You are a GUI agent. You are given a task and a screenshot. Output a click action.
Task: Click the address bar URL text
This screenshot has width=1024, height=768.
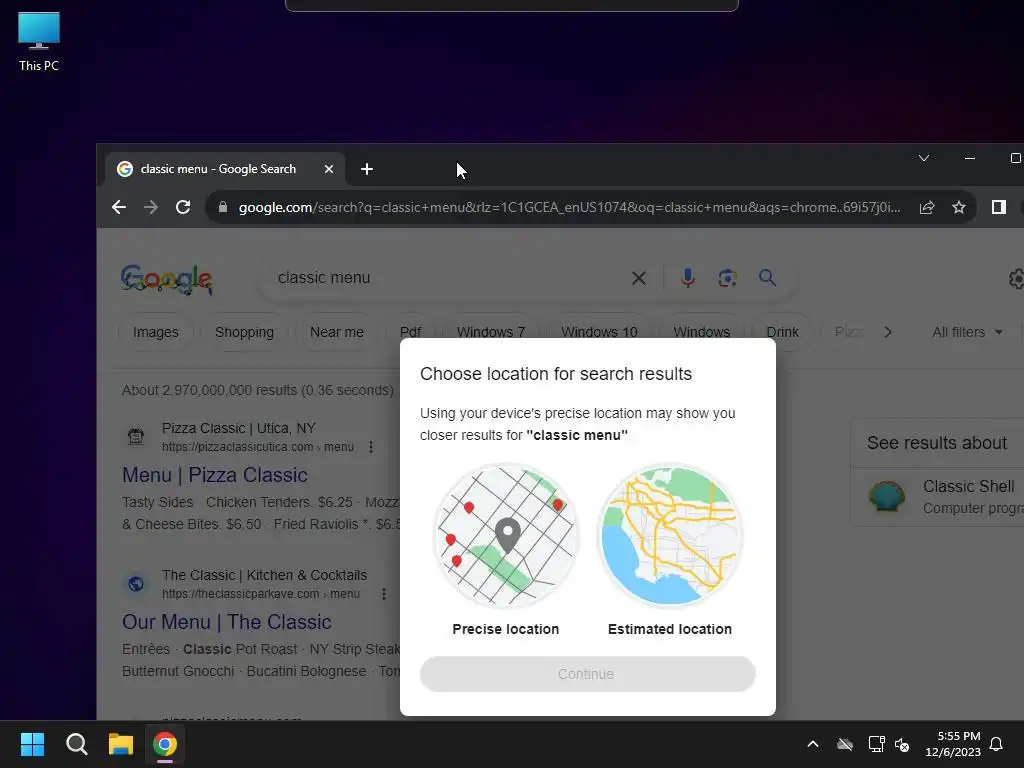point(569,208)
